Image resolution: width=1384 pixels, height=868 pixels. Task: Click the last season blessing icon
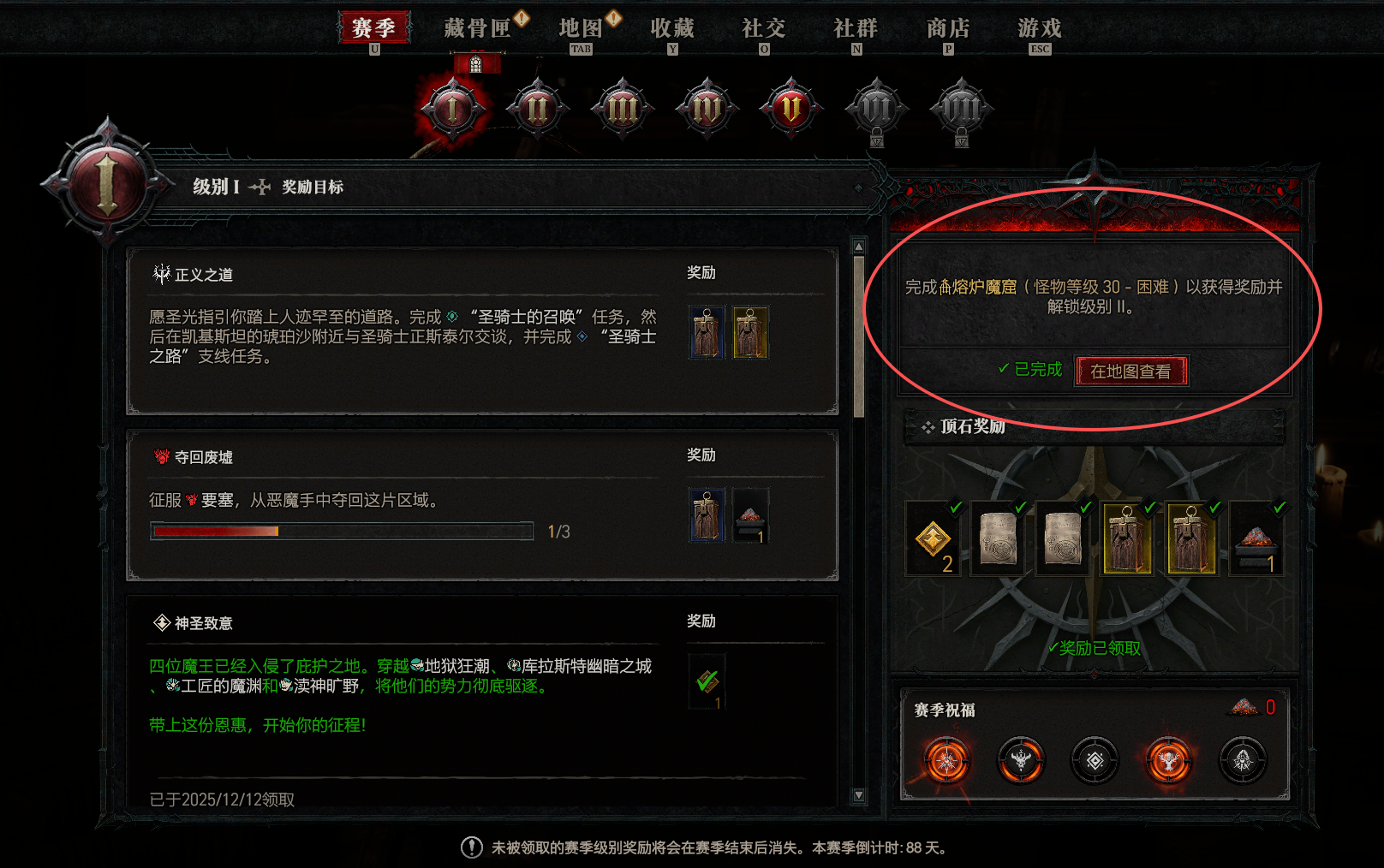1243,760
